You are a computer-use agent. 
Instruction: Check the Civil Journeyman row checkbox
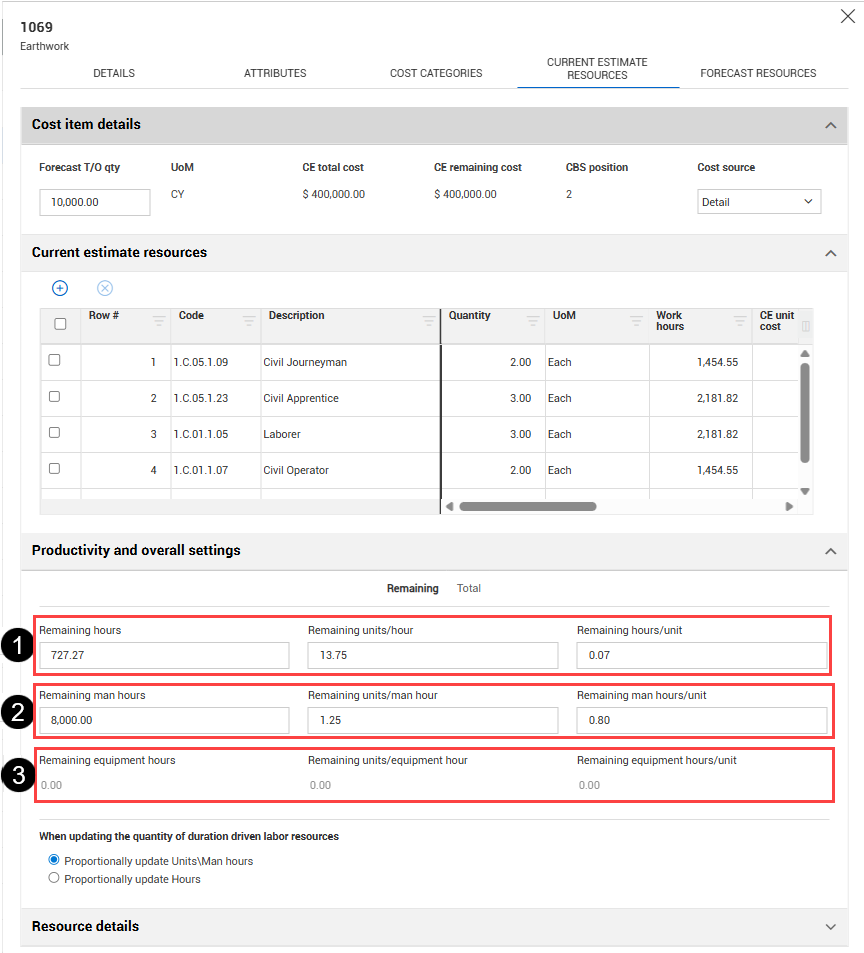[x=55, y=360]
